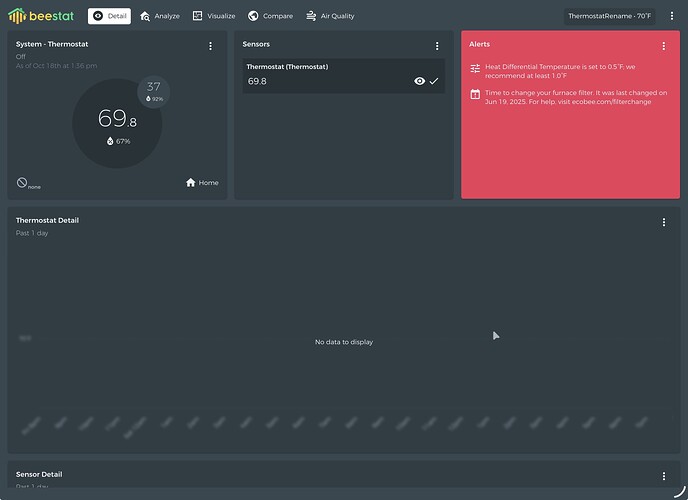Image resolution: width=688 pixels, height=500 pixels.
Task: Select the Detail tab
Action: coord(109,16)
